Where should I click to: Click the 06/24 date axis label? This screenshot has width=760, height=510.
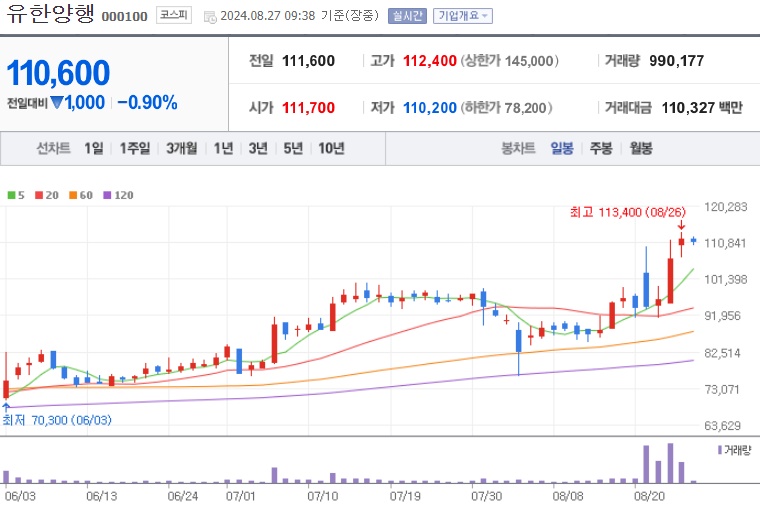click(182, 496)
